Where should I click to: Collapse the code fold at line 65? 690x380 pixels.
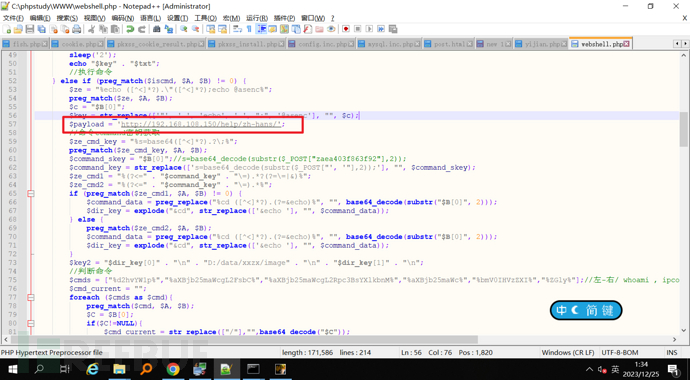(x=30, y=194)
